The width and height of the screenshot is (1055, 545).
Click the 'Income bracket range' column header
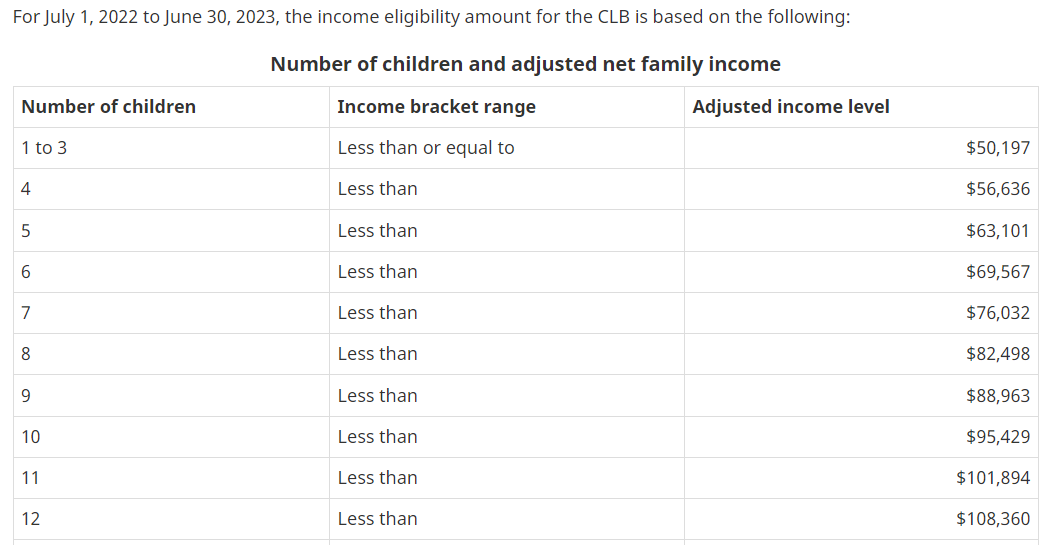click(x=436, y=107)
